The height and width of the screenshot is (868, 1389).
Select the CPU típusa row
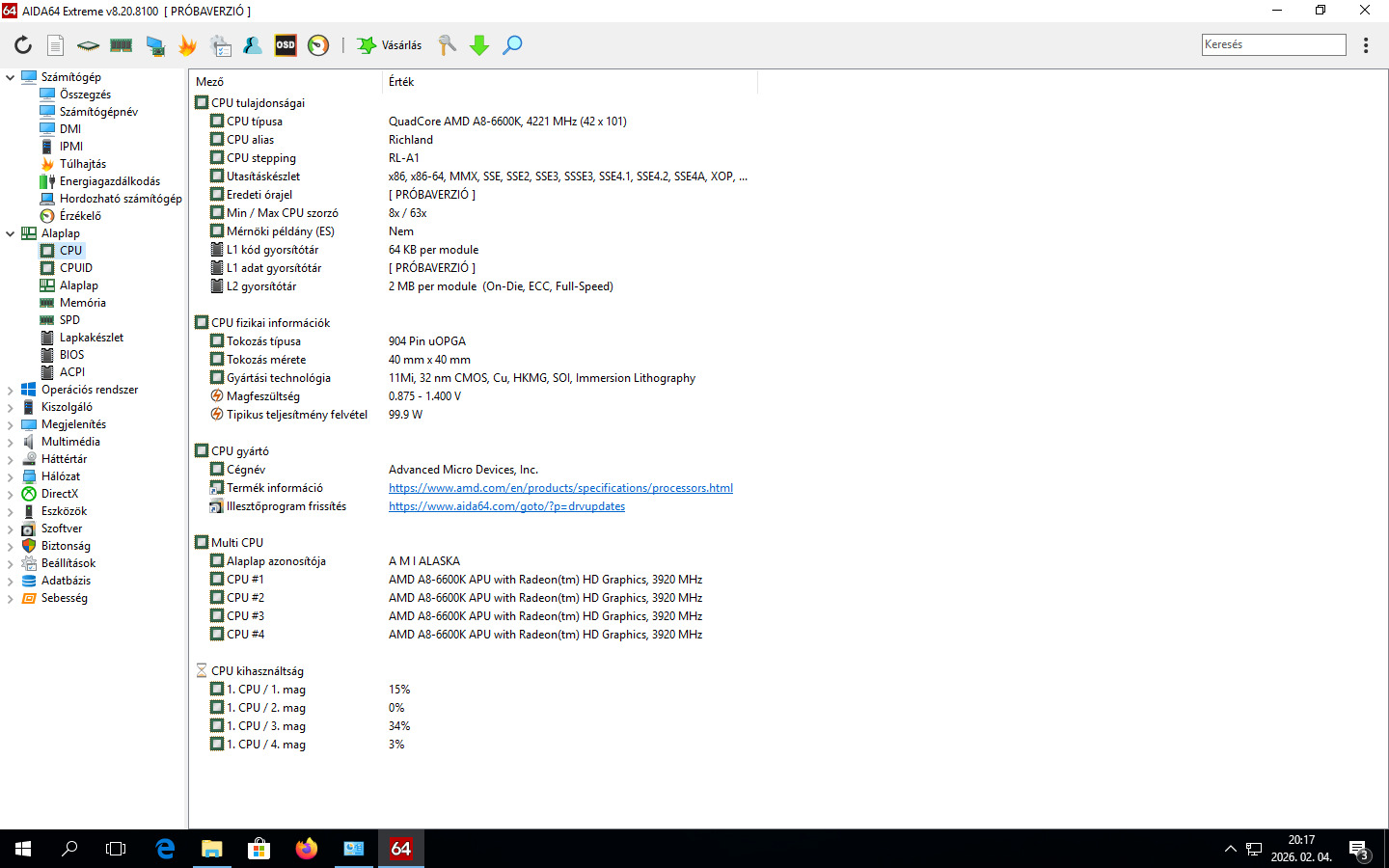coord(473,122)
